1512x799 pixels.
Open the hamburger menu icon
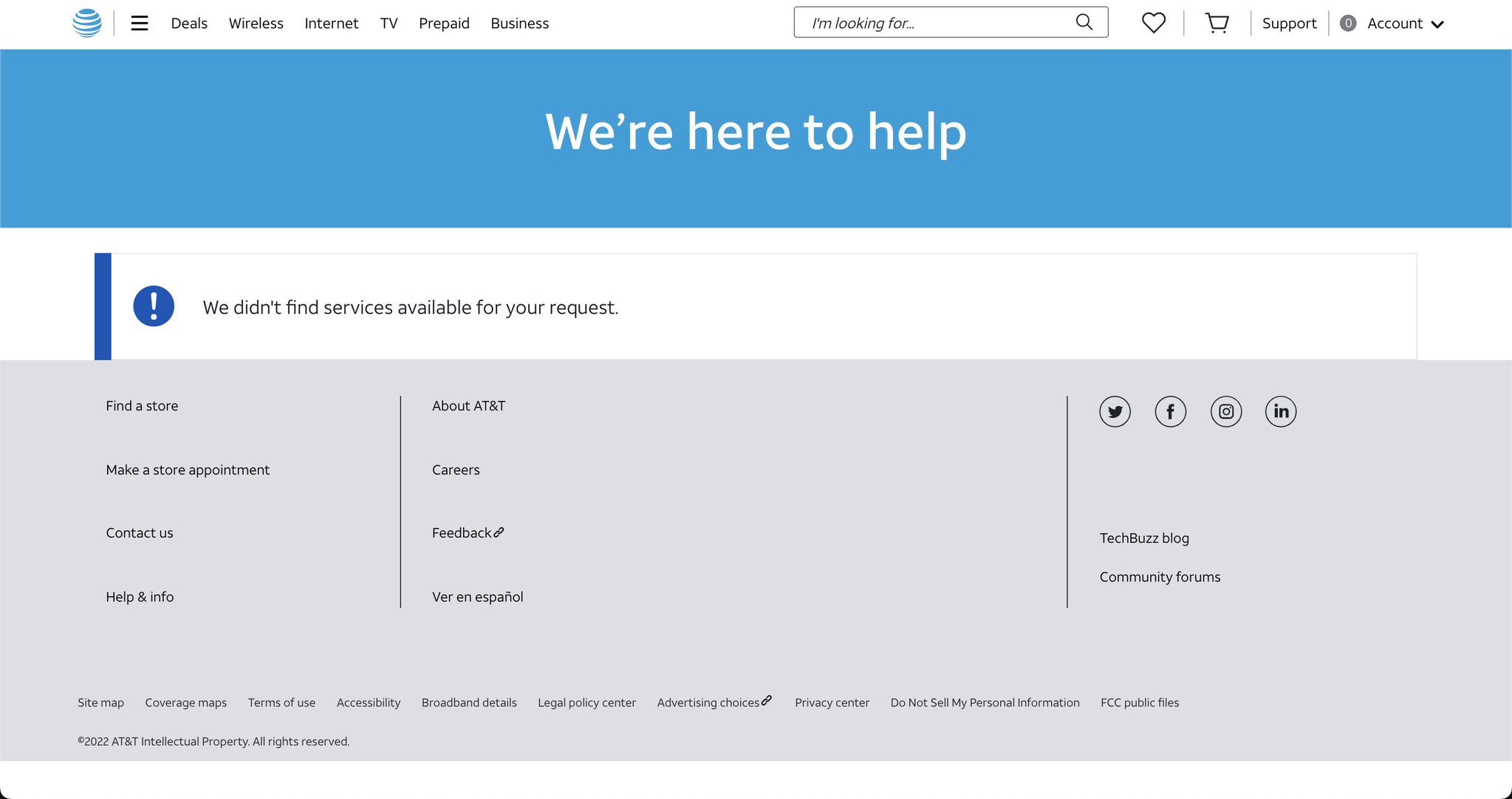[x=140, y=24]
